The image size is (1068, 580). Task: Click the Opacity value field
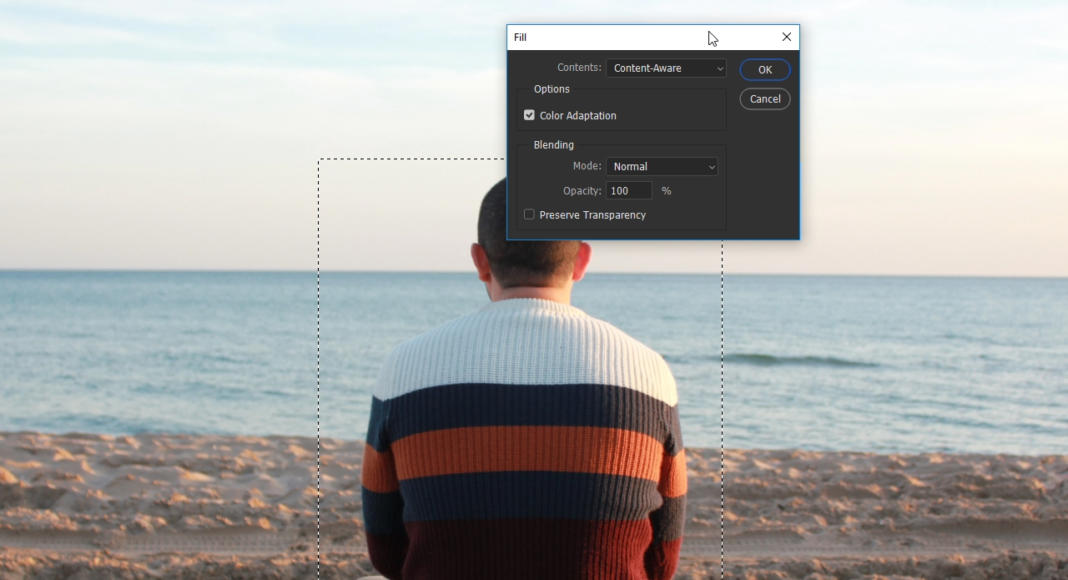point(629,191)
